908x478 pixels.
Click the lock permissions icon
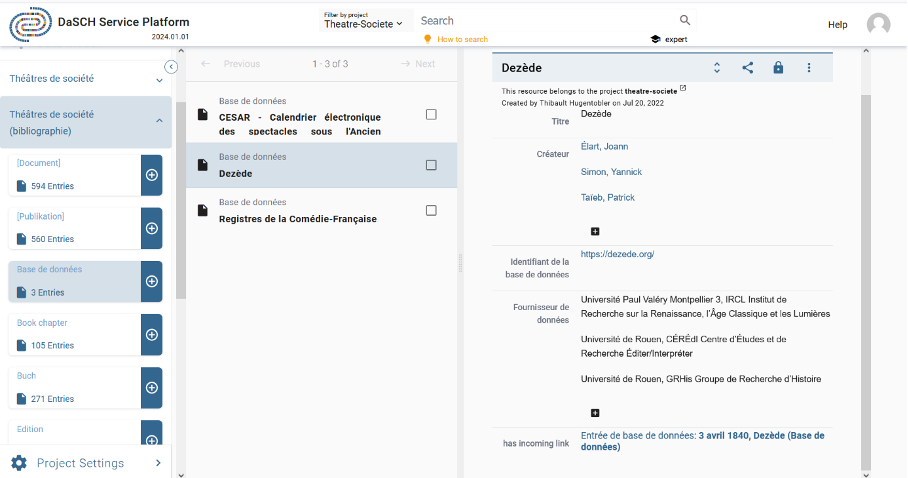click(778, 68)
